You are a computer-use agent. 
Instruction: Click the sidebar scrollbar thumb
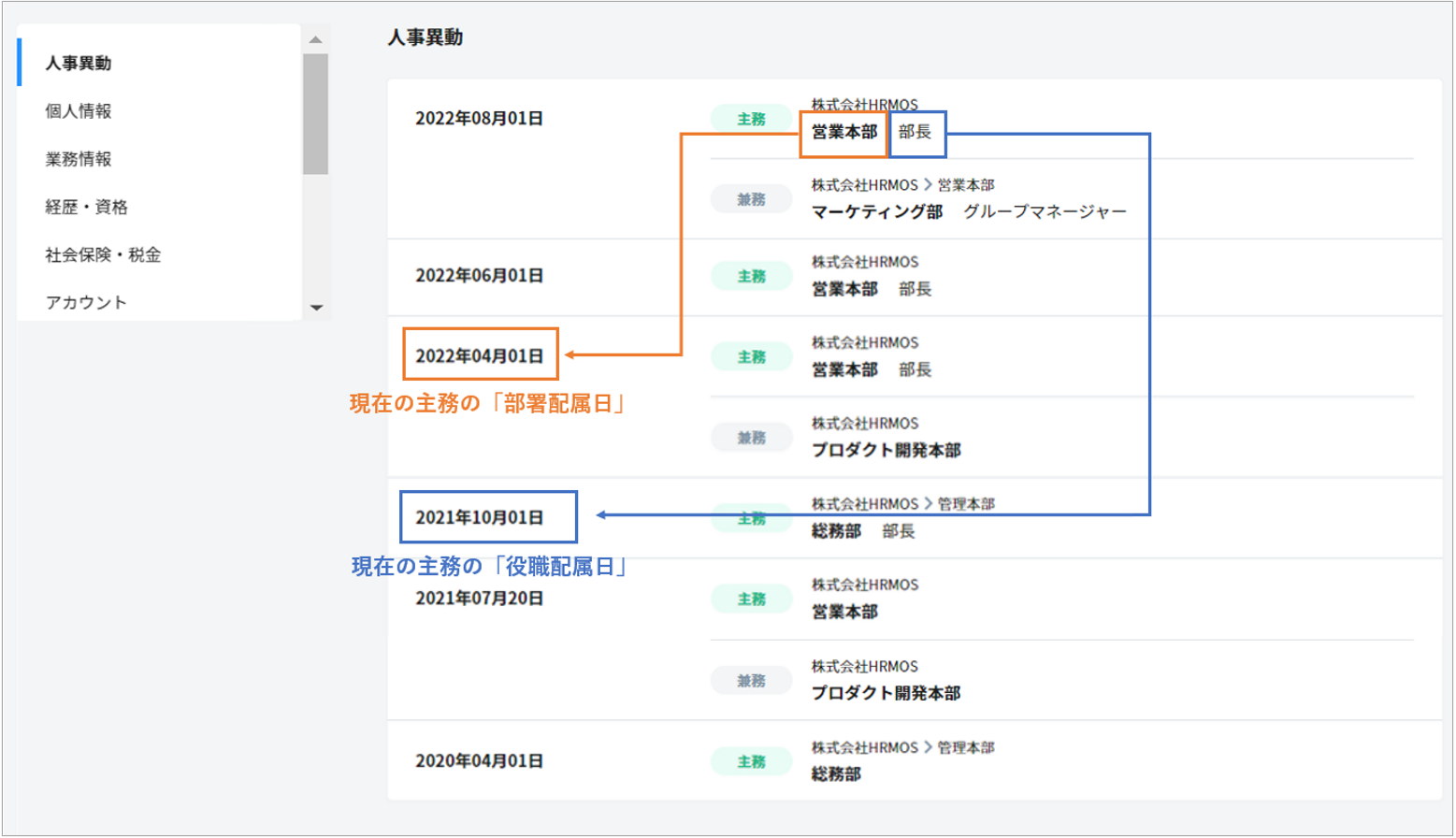pyautogui.click(x=316, y=112)
